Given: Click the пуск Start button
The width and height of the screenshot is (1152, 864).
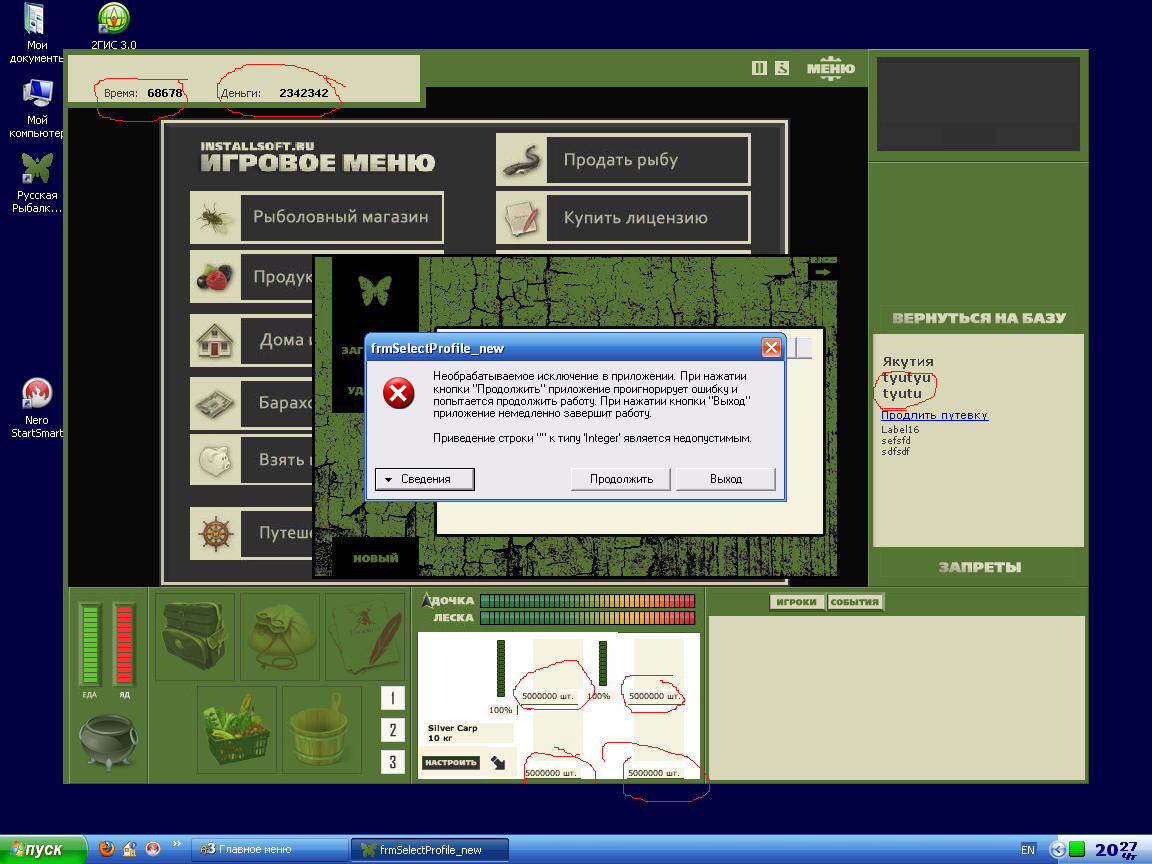Looking at the screenshot, I should point(43,849).
